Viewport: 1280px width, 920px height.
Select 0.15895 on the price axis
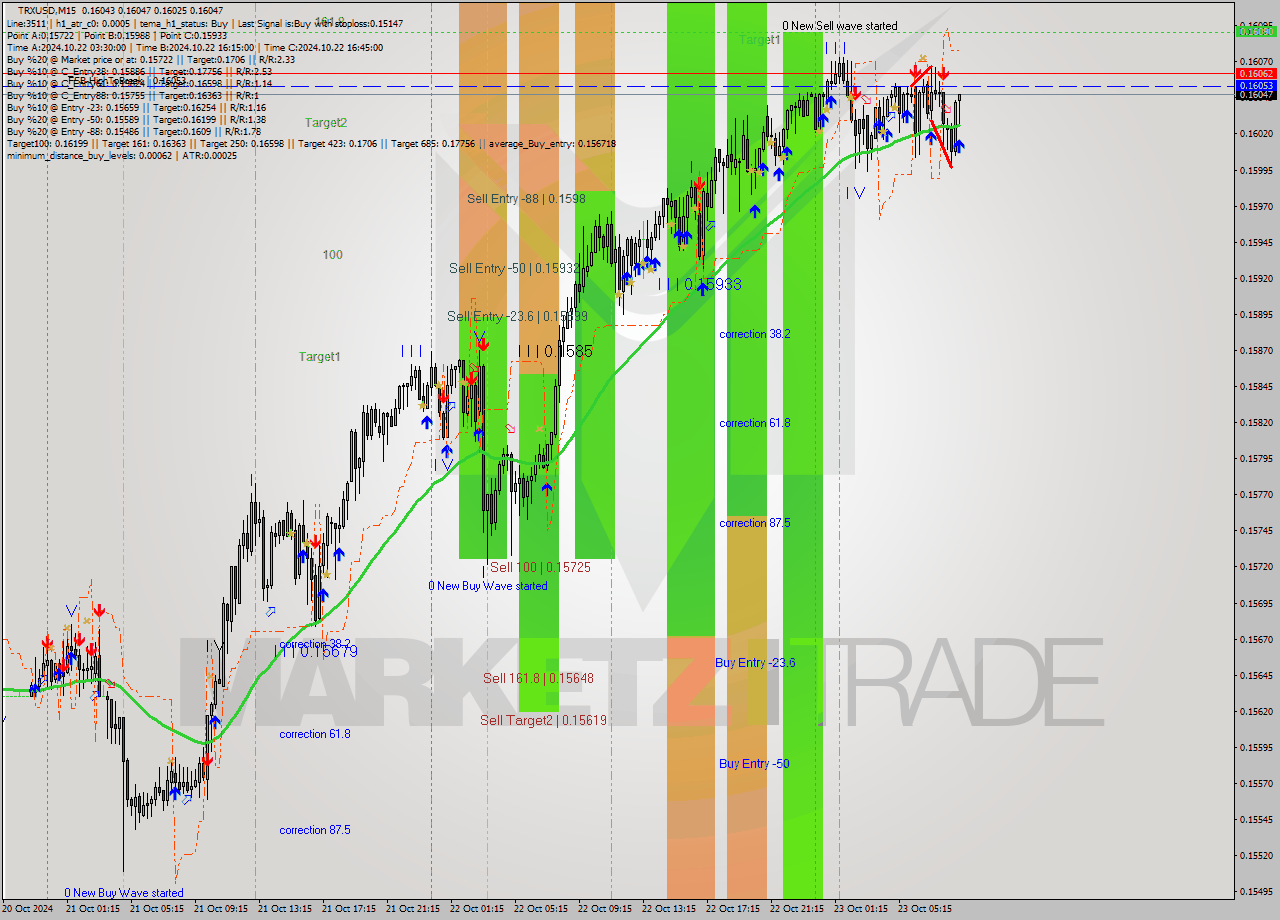[x=1255, y=315]
